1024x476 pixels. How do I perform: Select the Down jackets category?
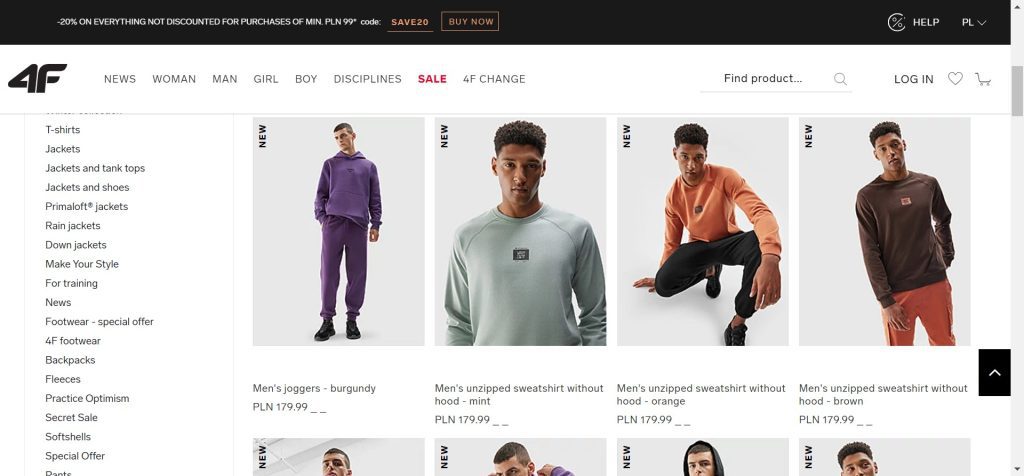pos(76,245)
